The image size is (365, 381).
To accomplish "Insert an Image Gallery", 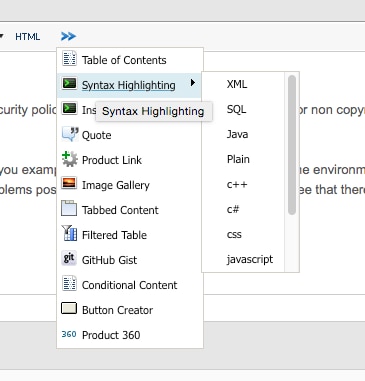I will 130,185.
